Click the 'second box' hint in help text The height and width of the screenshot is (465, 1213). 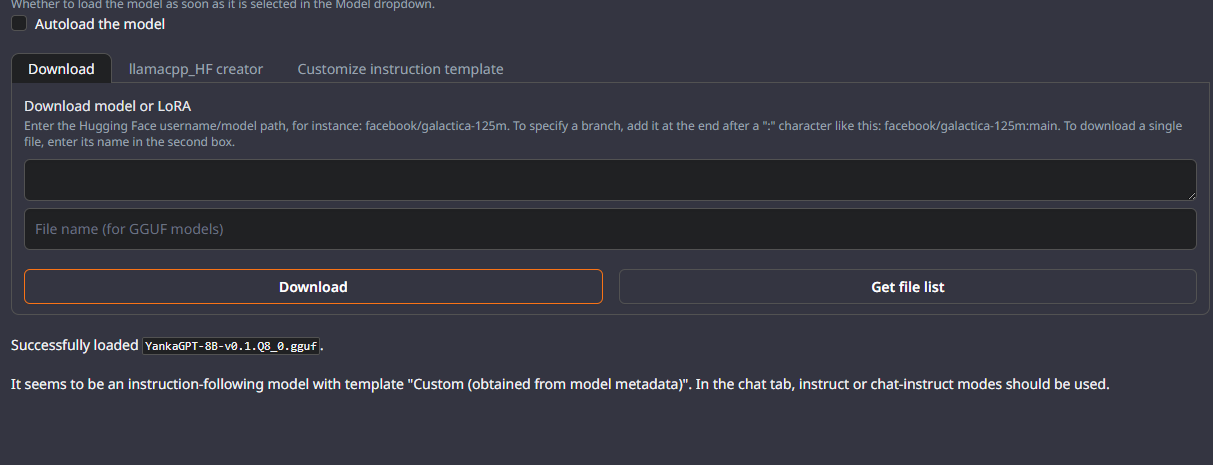pyautogui.click(x=201, y=142)
